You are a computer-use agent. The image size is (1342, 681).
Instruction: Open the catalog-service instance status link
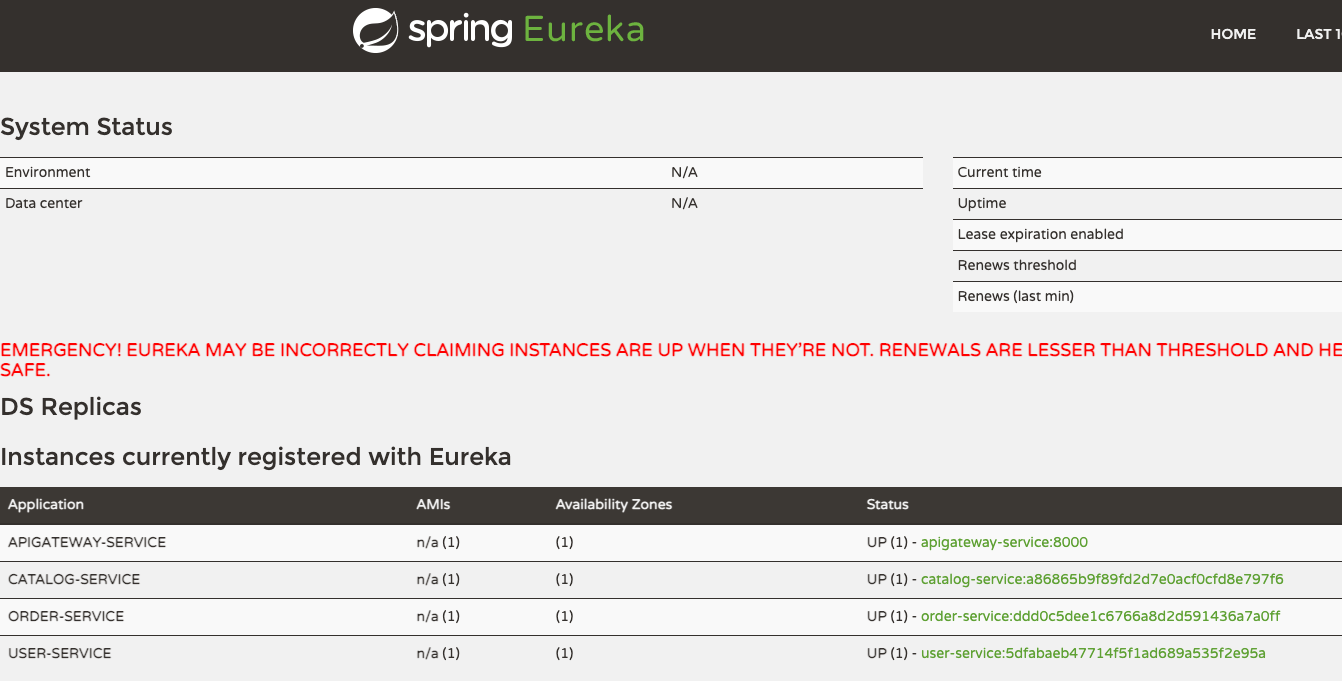click(1102, 579)
